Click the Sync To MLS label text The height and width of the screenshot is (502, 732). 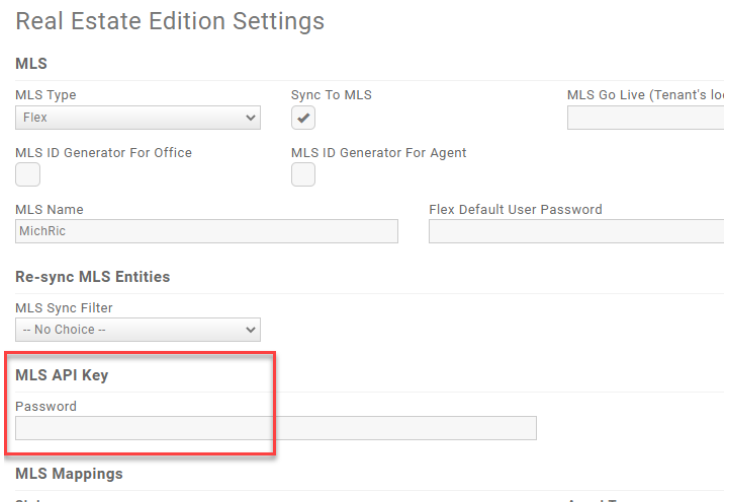pyautogui.click(x=331, y=95)
